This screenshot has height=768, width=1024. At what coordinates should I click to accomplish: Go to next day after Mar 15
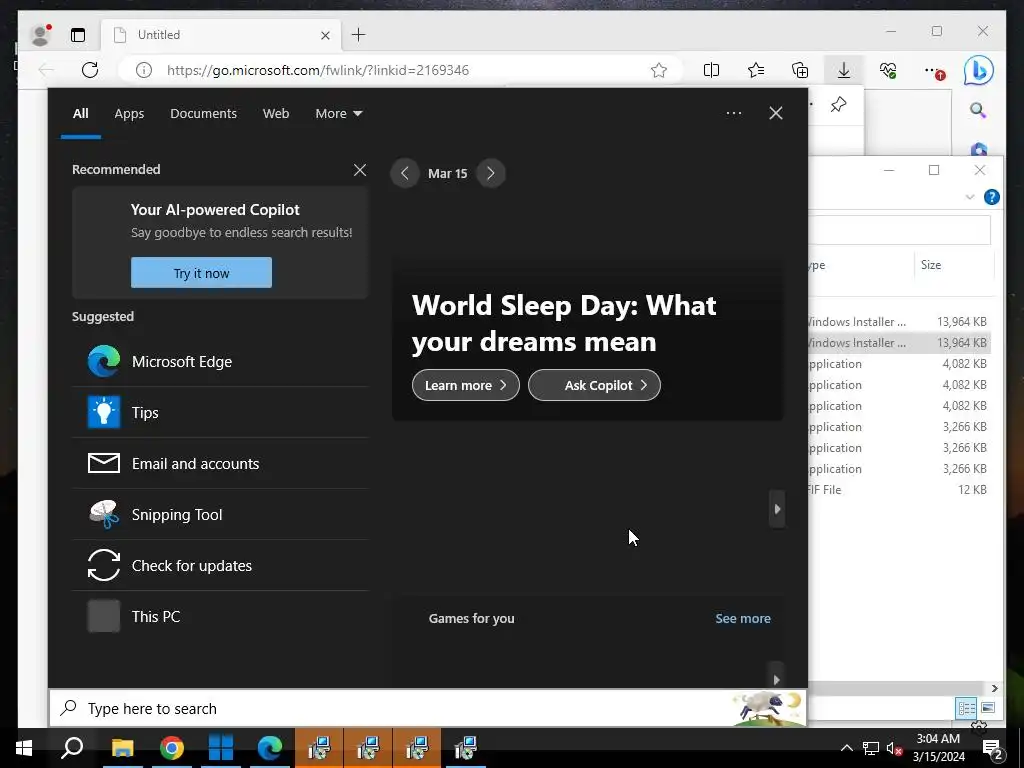(490, 173)
